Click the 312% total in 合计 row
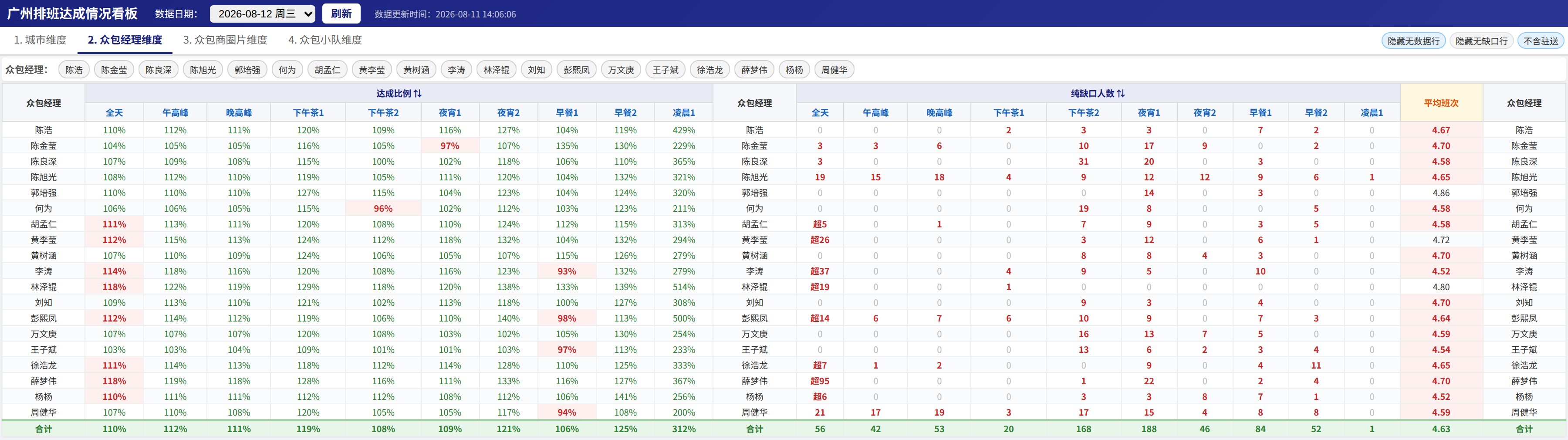The height and width of the screenshot is (440, 1568). (683, 429)
